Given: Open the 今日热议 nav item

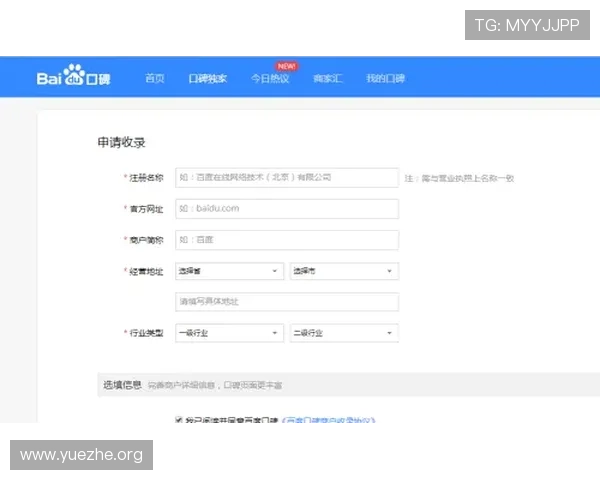Looking at the screenshot, I should coord(270,78).
